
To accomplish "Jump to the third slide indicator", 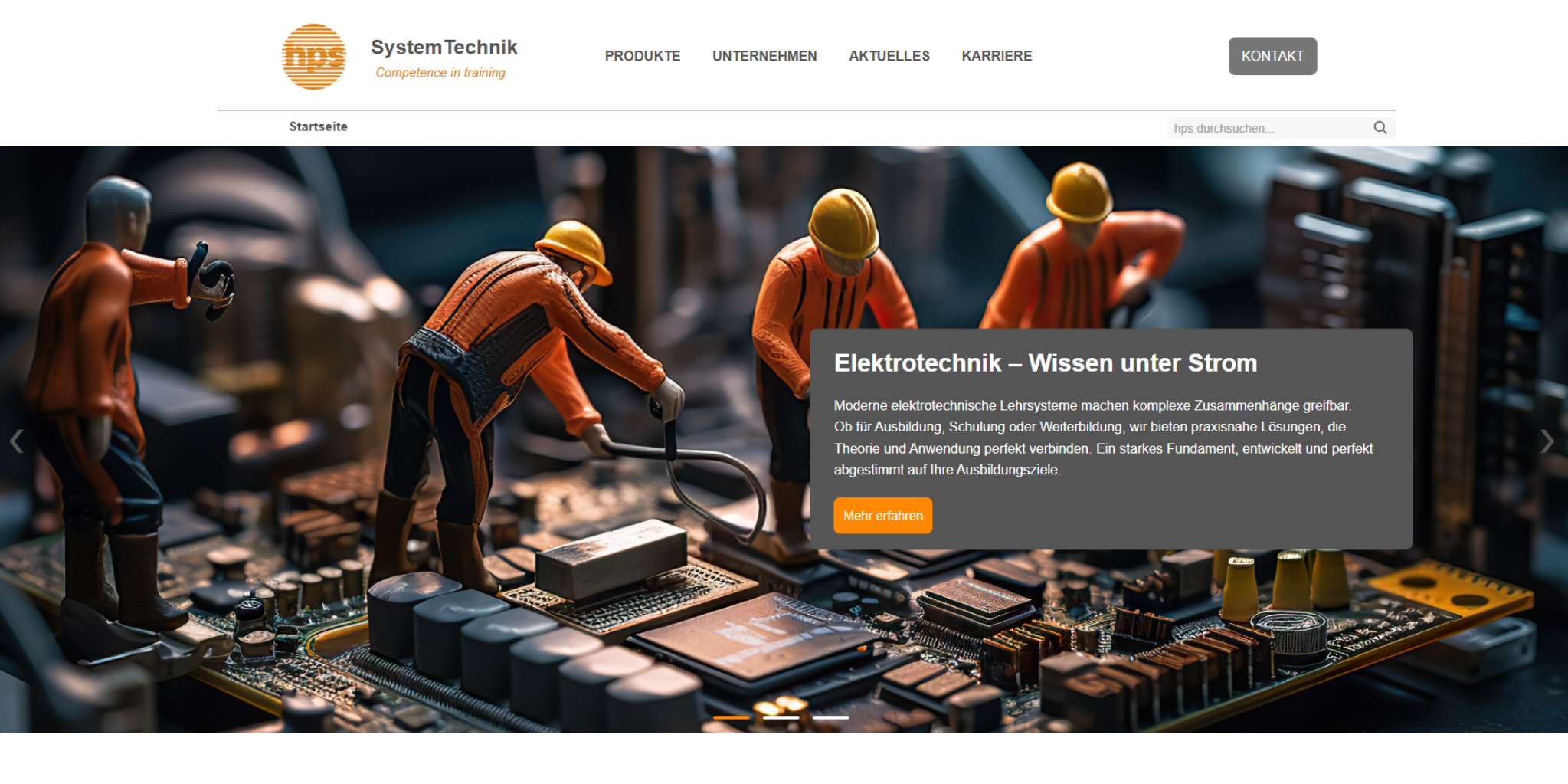I will [x=830, y=717].
